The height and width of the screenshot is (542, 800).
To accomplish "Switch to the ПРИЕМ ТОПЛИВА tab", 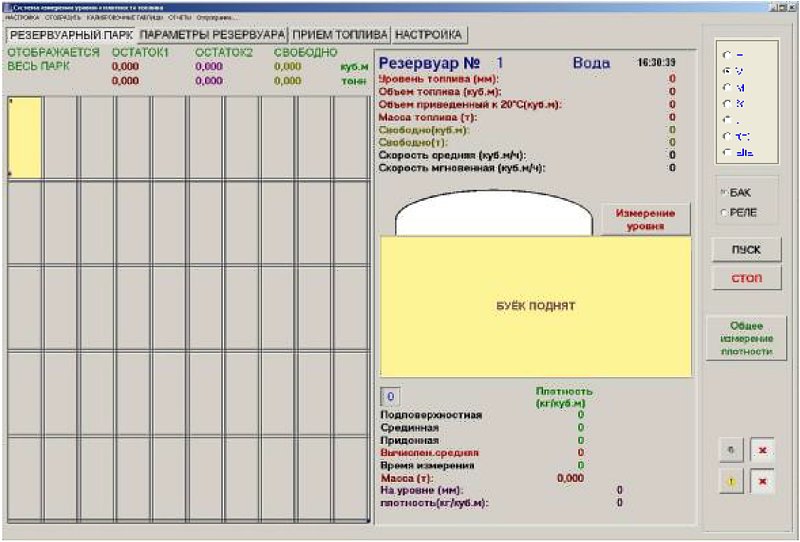I will pyautogui.click(x=340, y=35).
